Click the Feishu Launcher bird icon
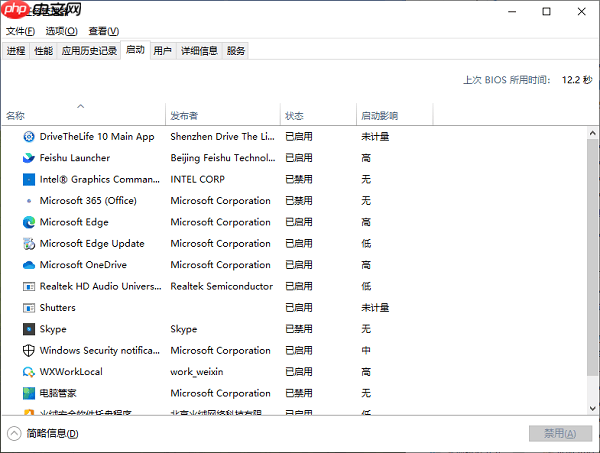This screenshot has width=600, height=453. (x=29, y=158)
